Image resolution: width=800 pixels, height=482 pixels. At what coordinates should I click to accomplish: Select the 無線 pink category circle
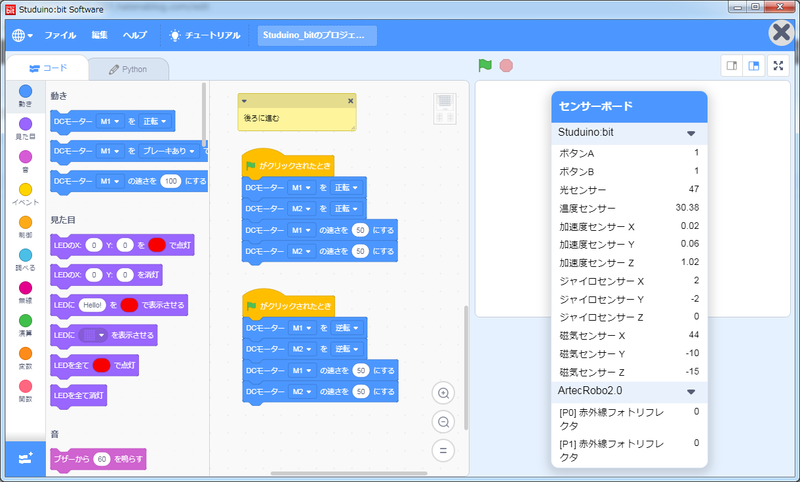click(26, 288)
